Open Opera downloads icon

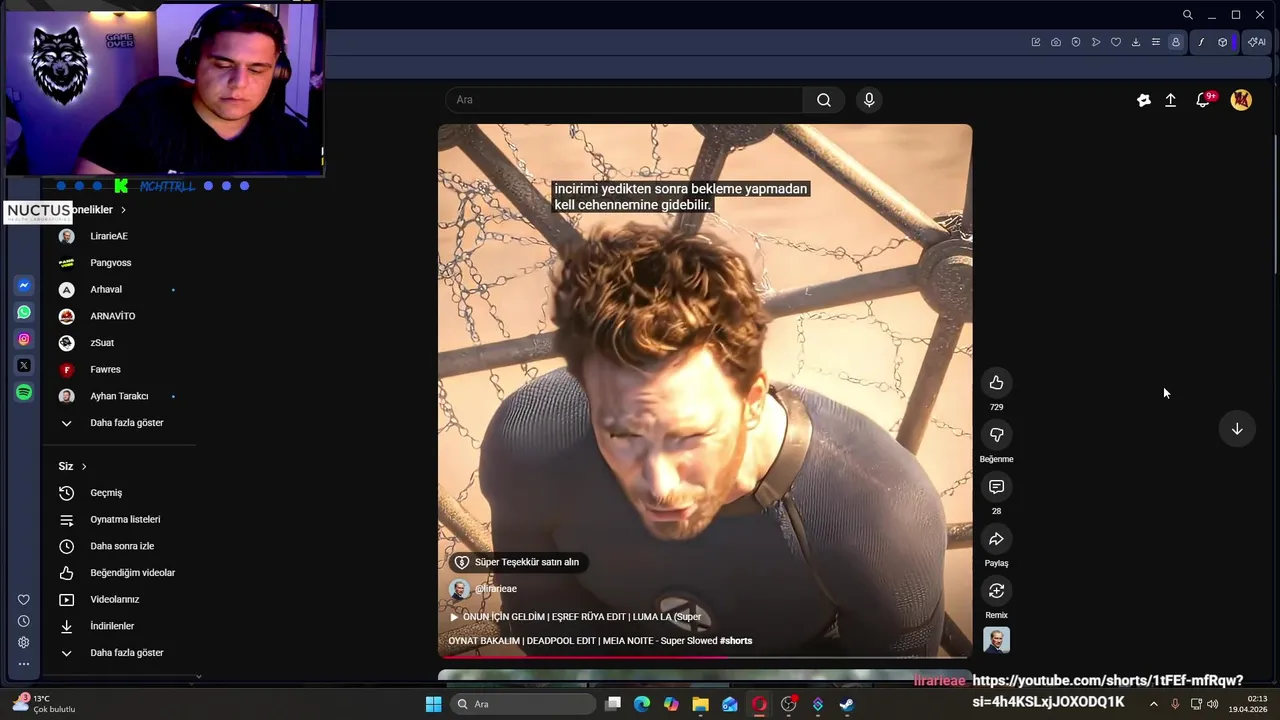pyautogui.click(x=1136, y=42)
